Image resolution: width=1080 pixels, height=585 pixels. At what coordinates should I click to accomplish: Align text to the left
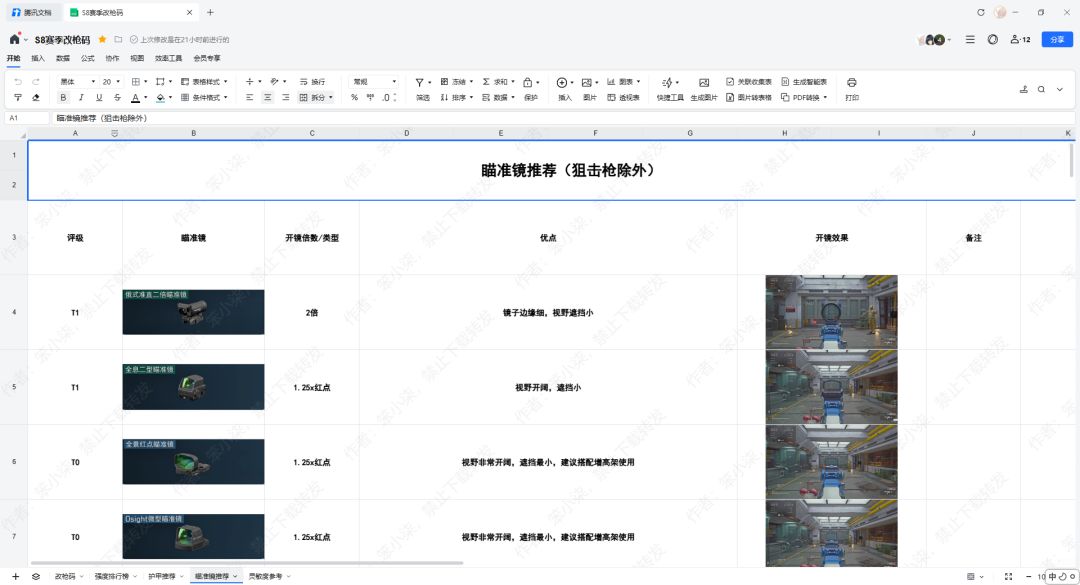[249, 97]
